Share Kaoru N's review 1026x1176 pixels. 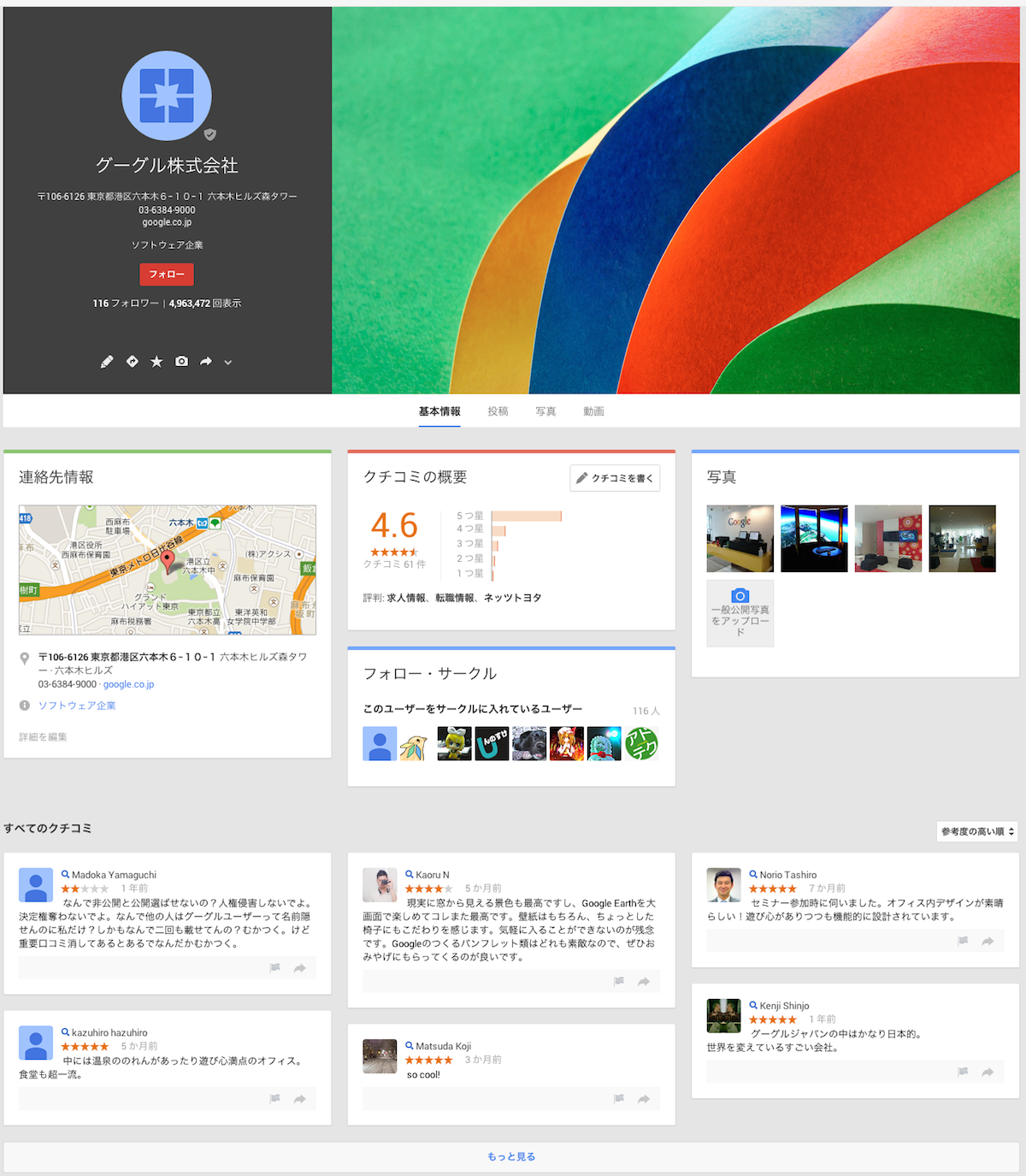(643, 982)
